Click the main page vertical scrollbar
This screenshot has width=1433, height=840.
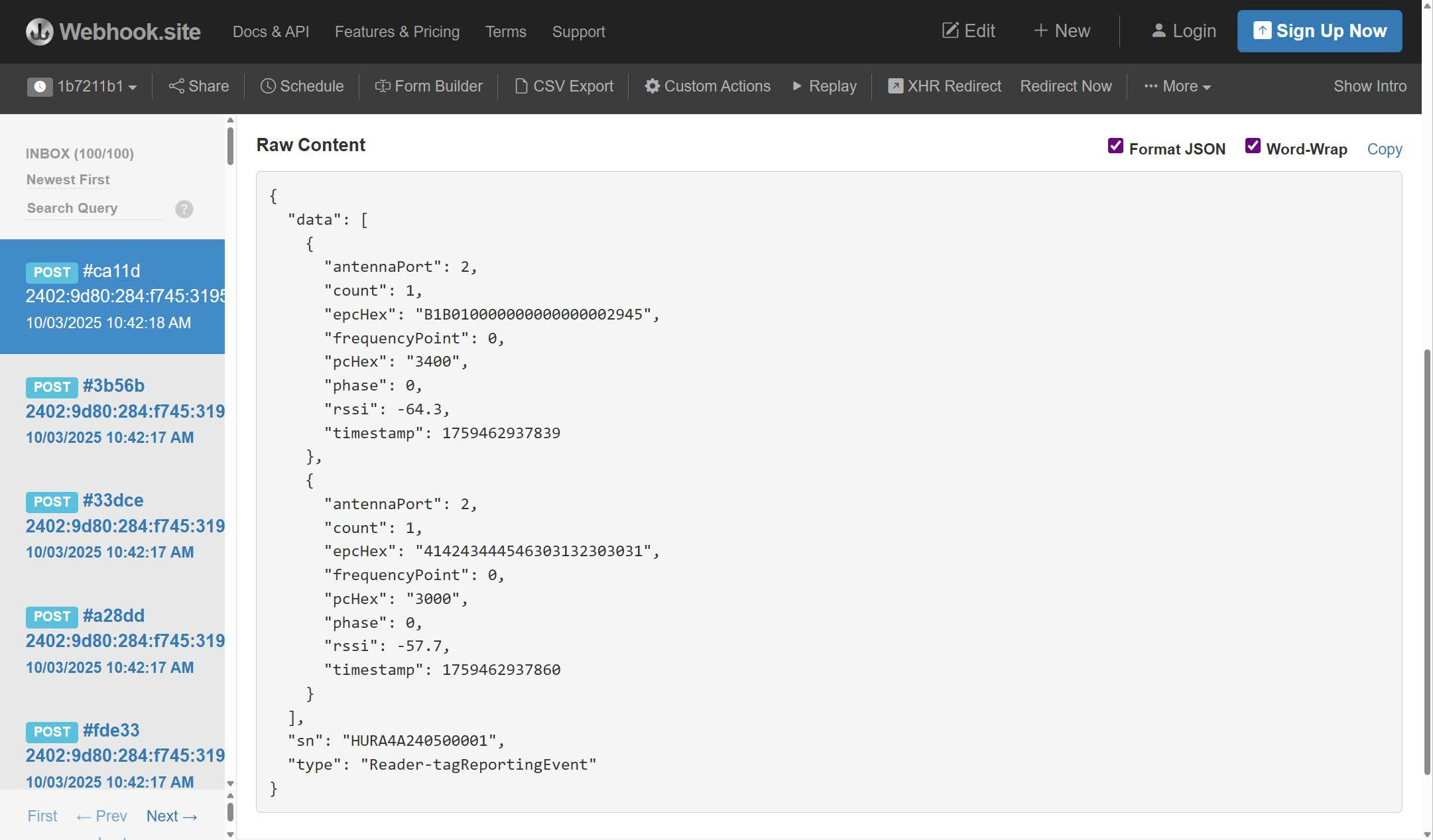coord(1427,560)
